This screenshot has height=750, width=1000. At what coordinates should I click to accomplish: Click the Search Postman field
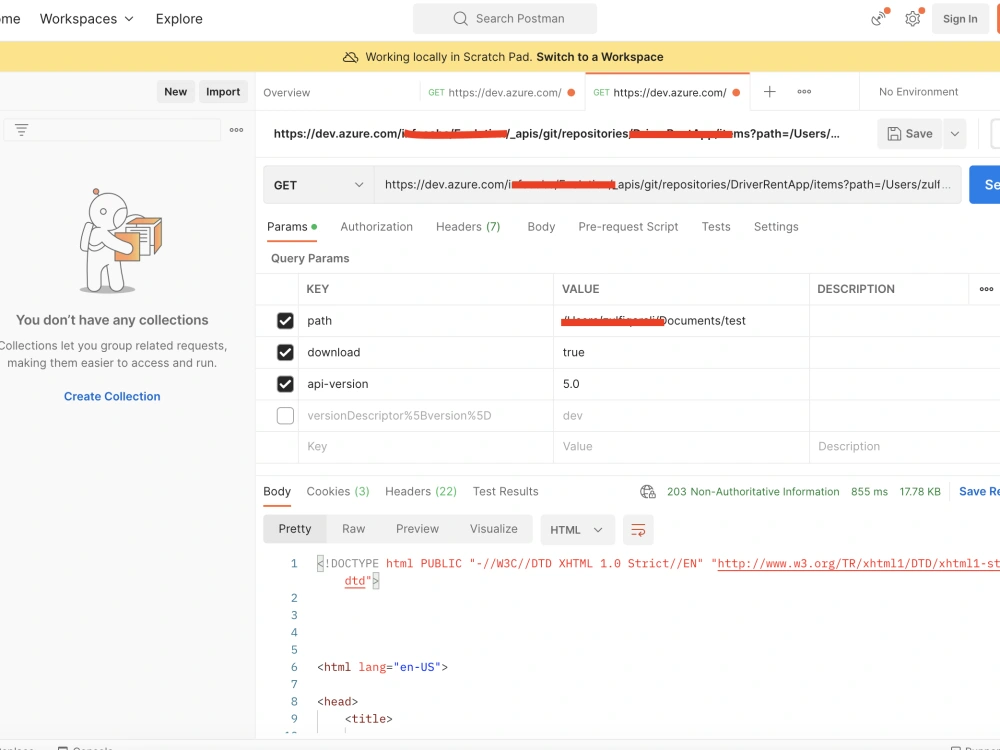(505, 18)
